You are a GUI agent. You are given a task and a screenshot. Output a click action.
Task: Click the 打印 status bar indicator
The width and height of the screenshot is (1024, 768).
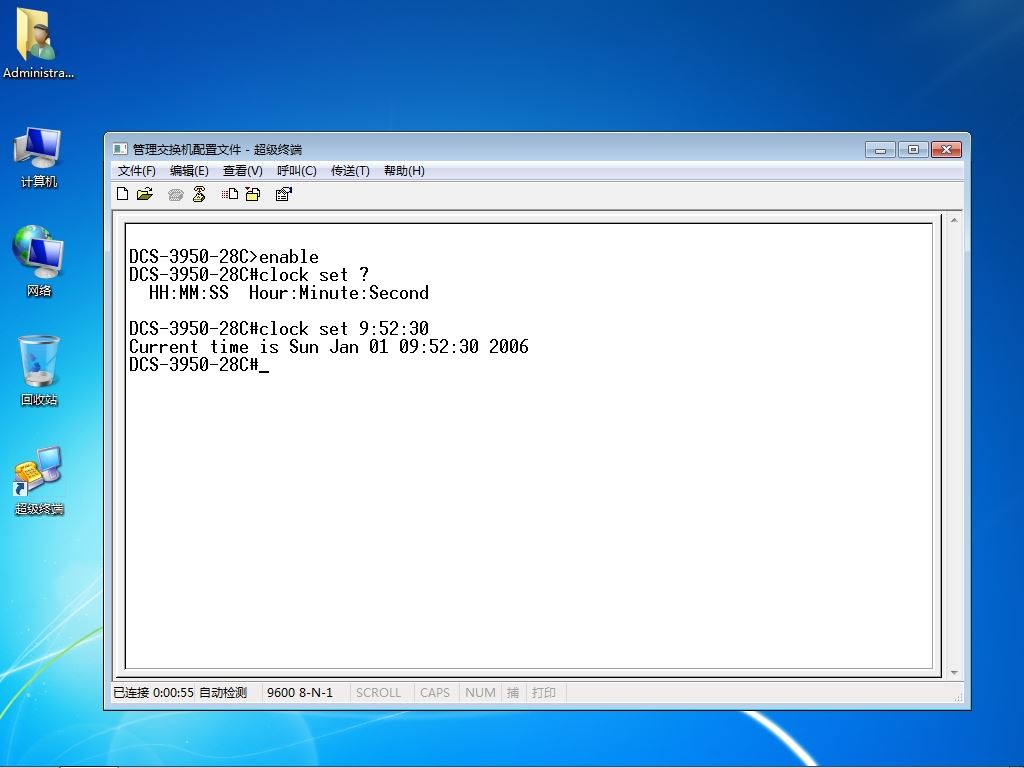(x=543, y=692)
